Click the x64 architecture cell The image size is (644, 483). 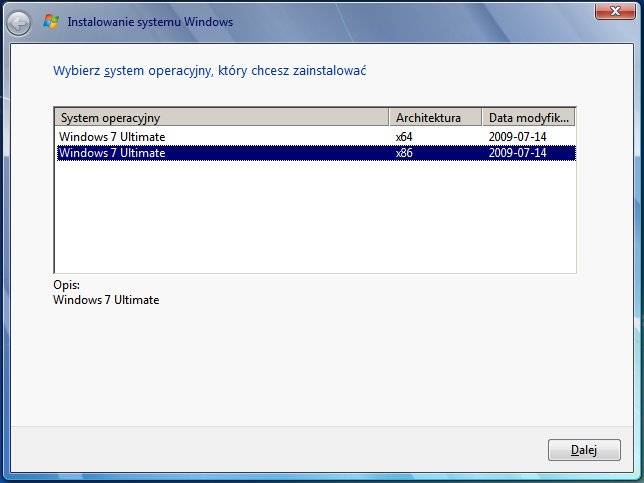(x=404, y=137)
